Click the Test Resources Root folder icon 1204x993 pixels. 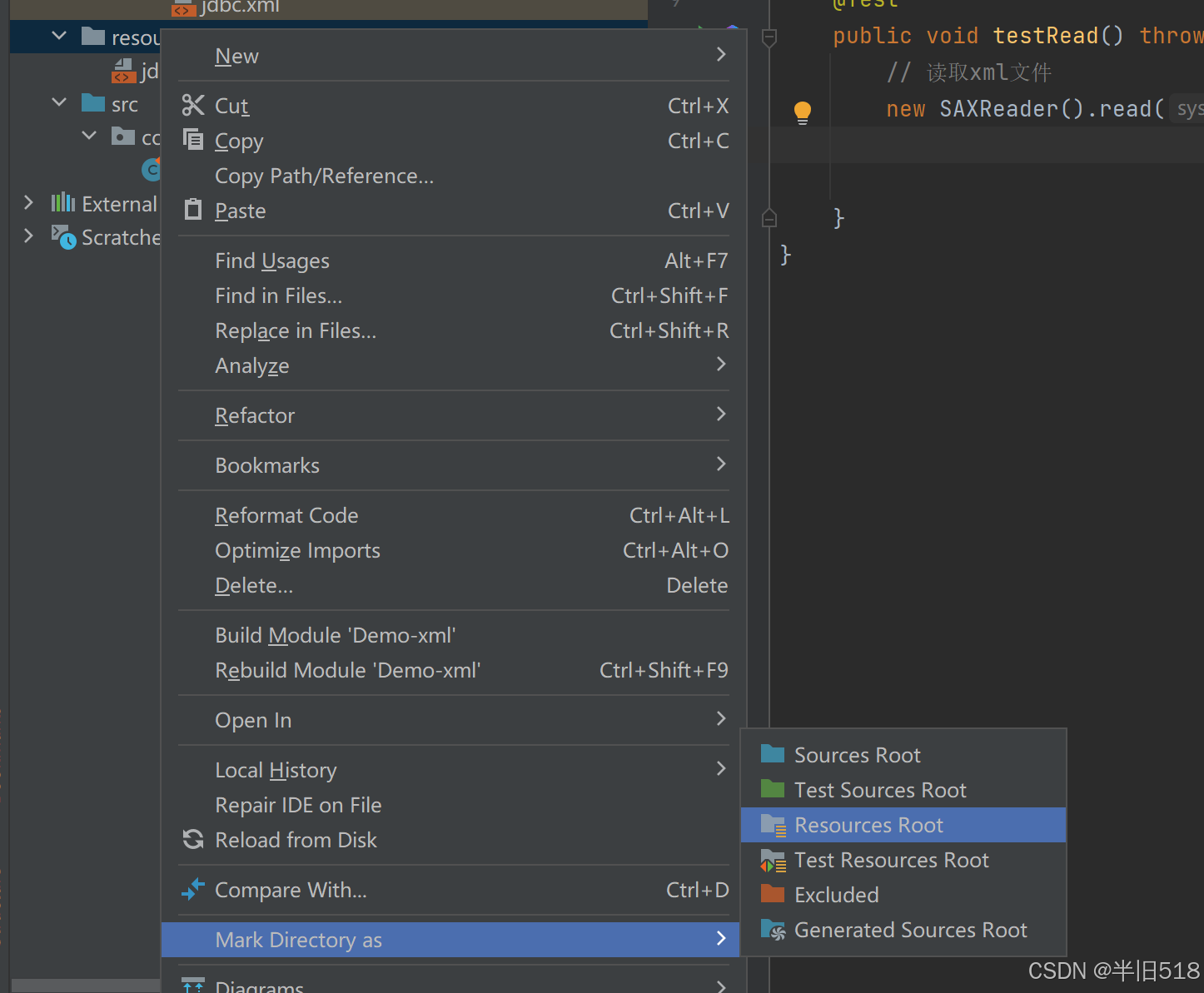774,860
